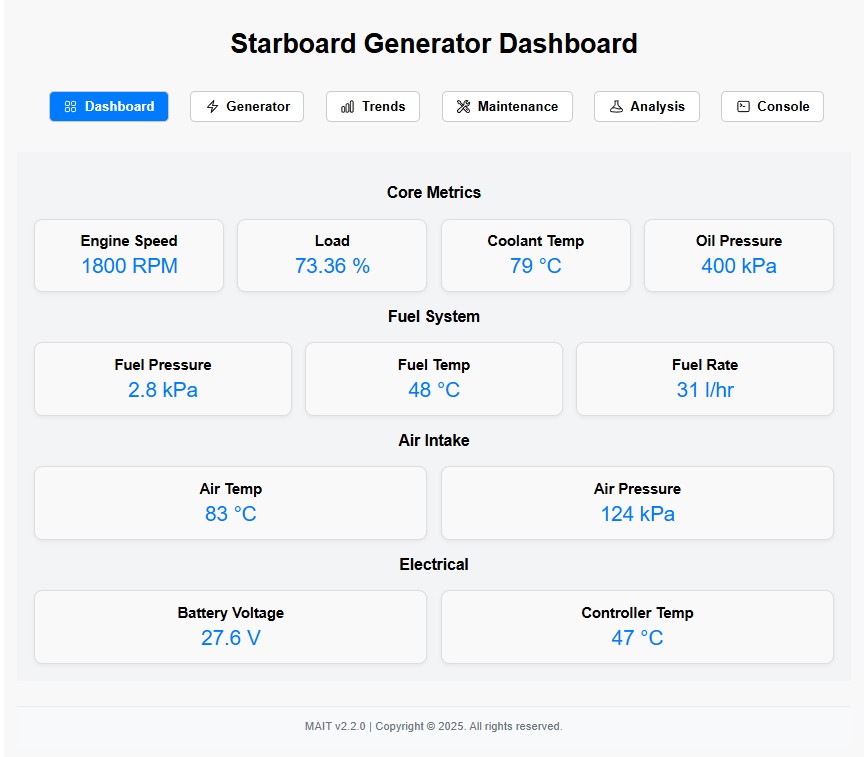Select the Oil Pressure metric card
Viewport: 867px width, 757px height.
point(738,255)
